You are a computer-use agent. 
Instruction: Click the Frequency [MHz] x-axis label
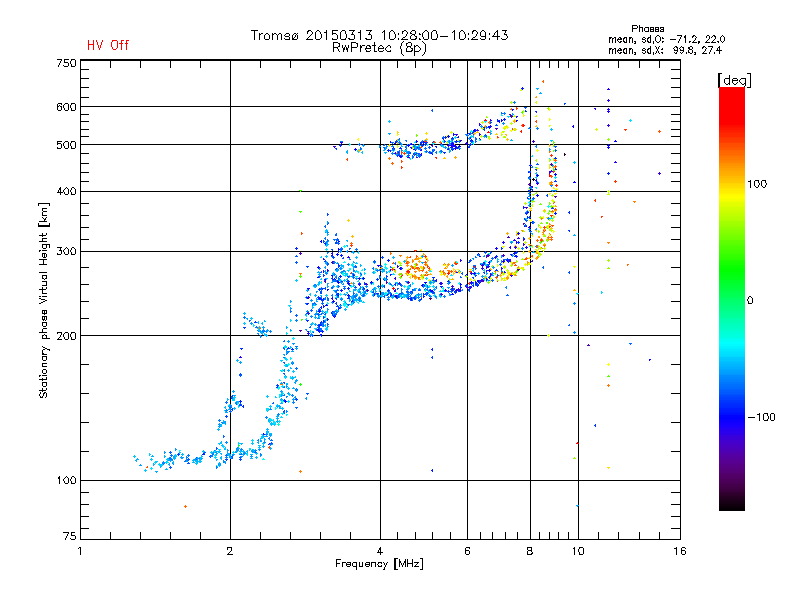[x=379, y=565]
